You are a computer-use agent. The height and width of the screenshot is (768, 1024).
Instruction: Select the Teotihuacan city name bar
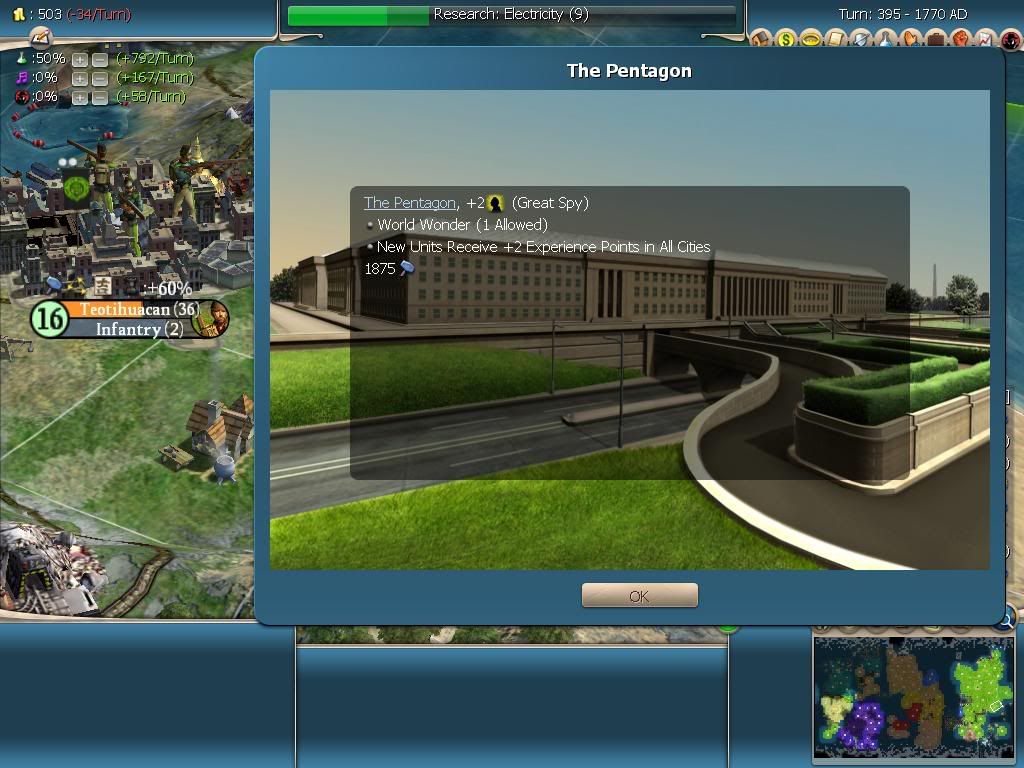point(134,309)
